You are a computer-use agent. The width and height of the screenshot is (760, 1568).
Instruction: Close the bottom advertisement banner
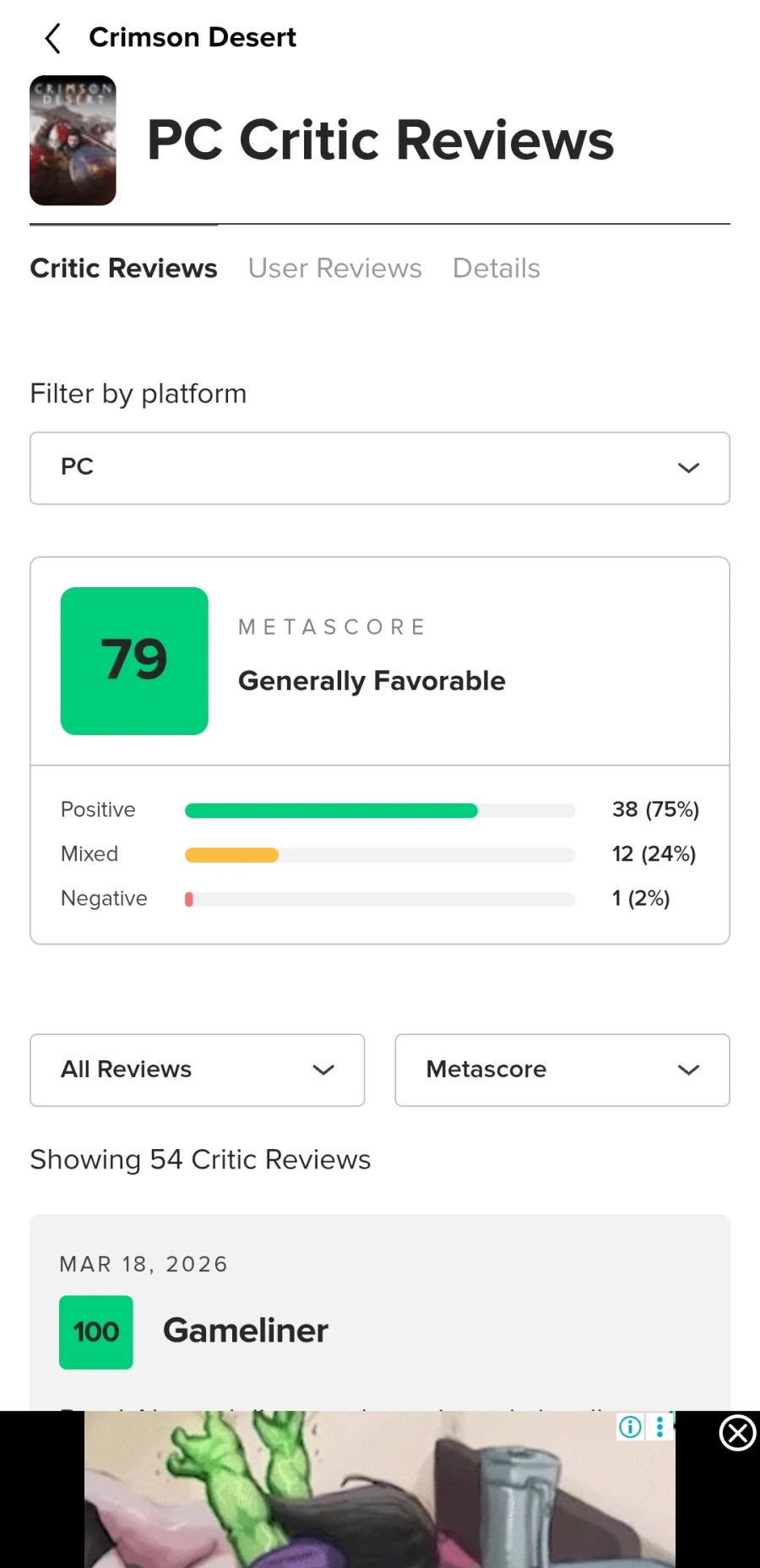737,1434
